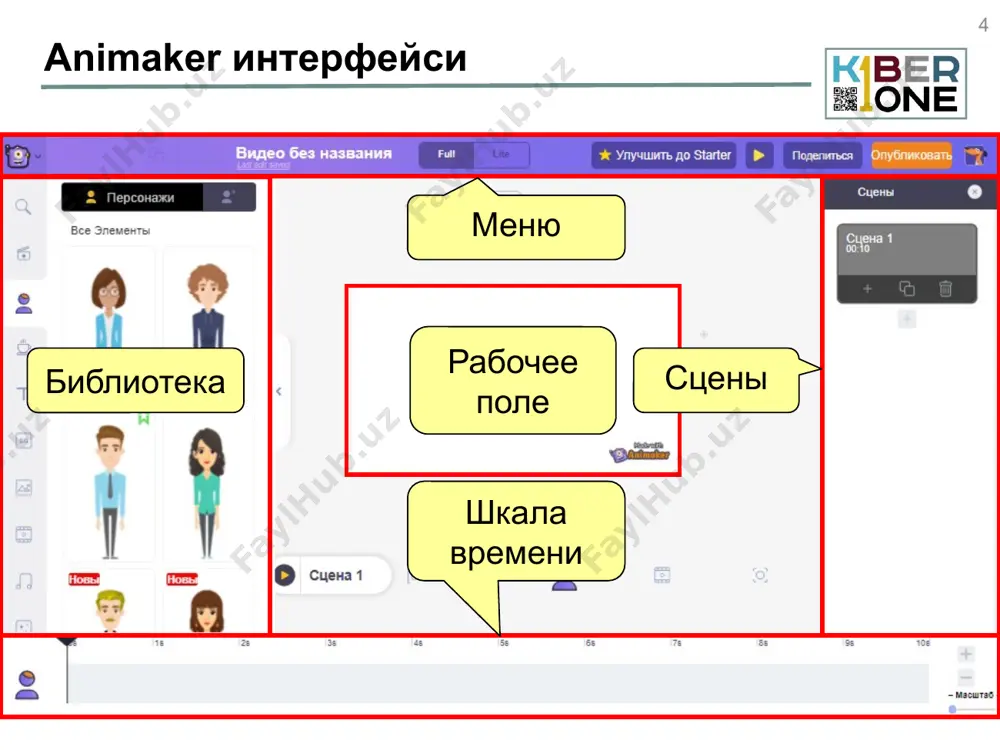Select the Characters icon in sidebar
This screenshot has height=750, width=1000.
(24, 303)
